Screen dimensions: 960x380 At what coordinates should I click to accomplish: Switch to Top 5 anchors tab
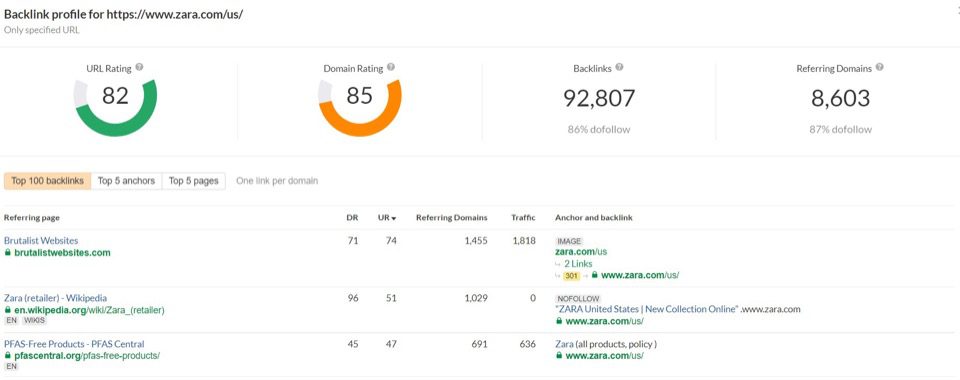[127, 181]
